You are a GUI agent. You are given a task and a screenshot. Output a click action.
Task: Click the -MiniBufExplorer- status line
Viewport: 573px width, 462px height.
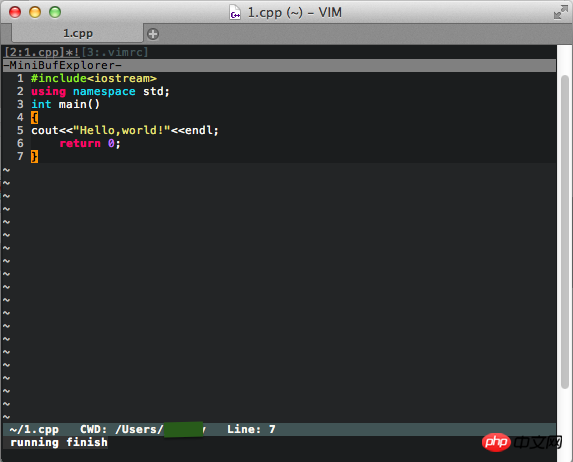click(280, 65)
